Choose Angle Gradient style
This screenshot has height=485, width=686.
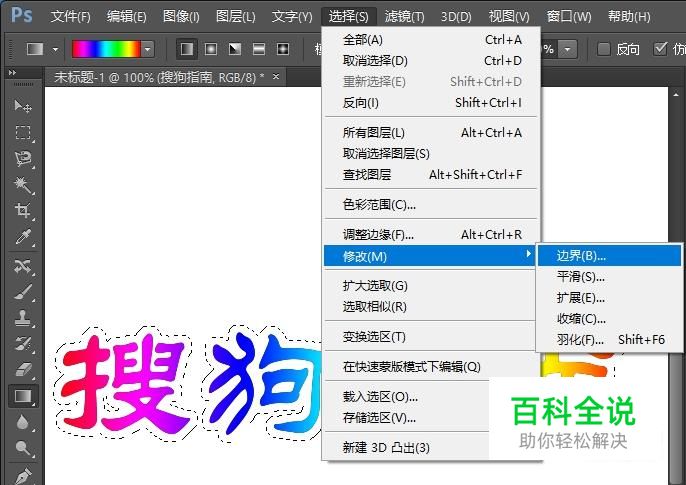(x=235, y=49)
